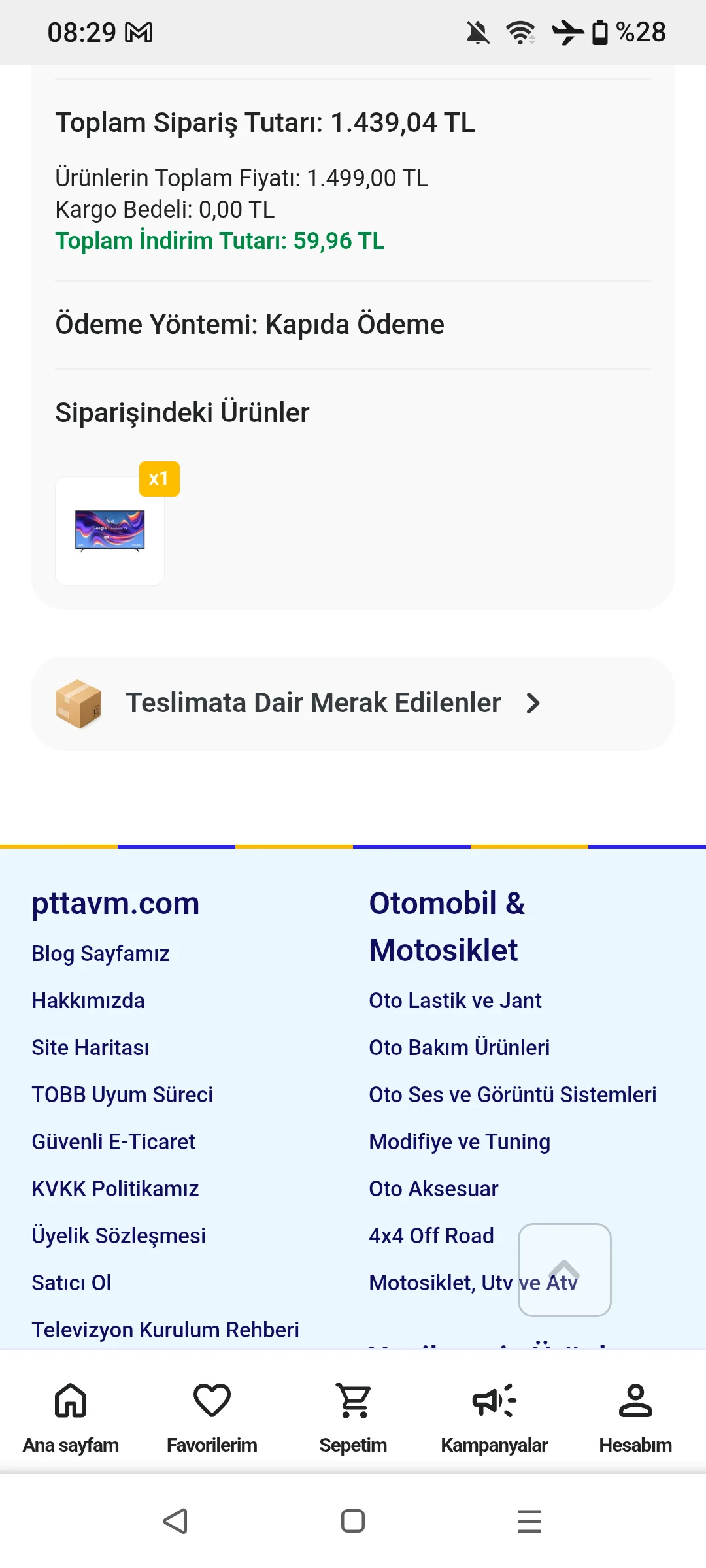
Task: Click the Hakkımızda footer link
Action: click(x=88, y=1001)
